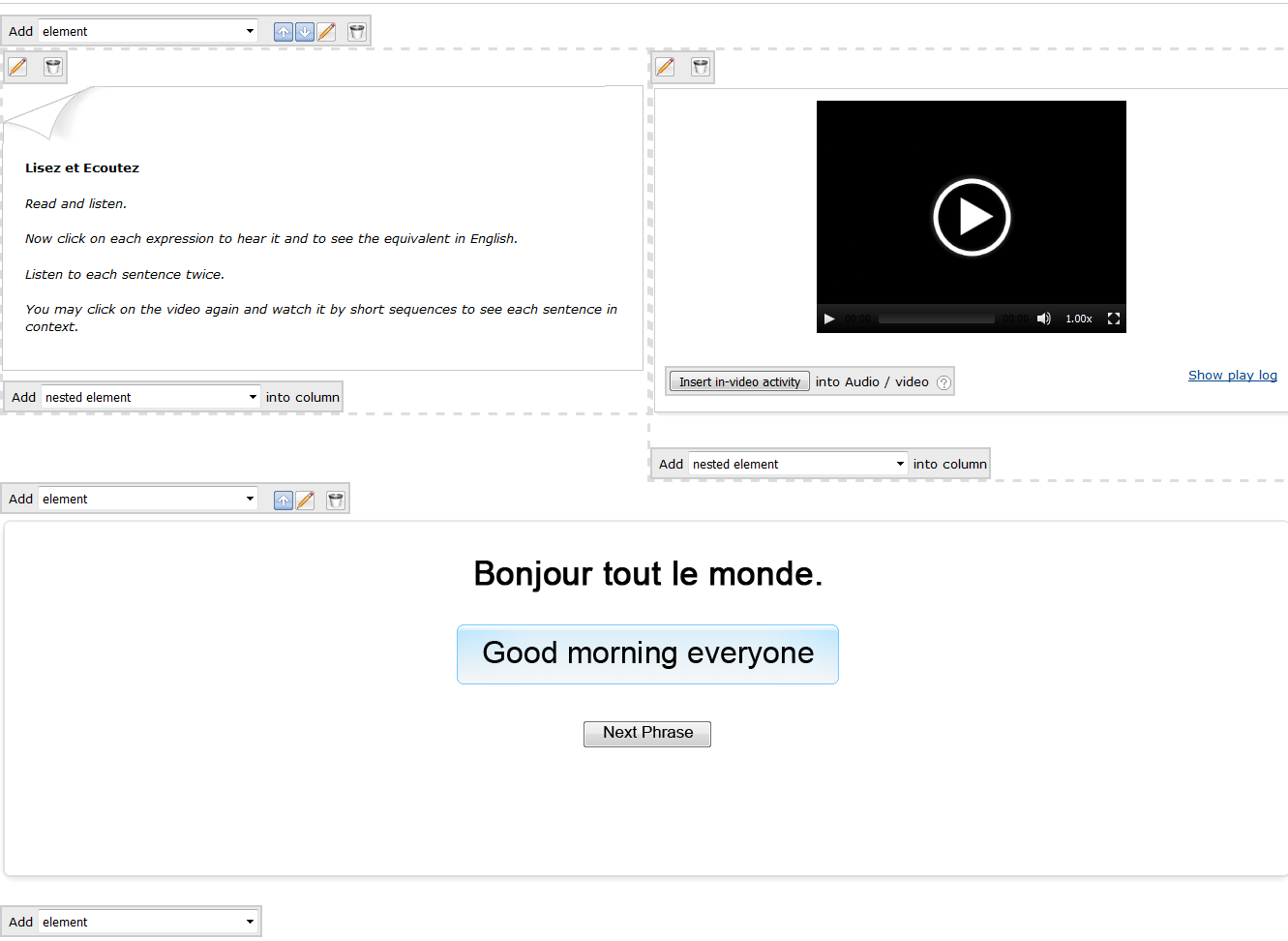Click the text Listen to each sentence twice.

[125, 274]
